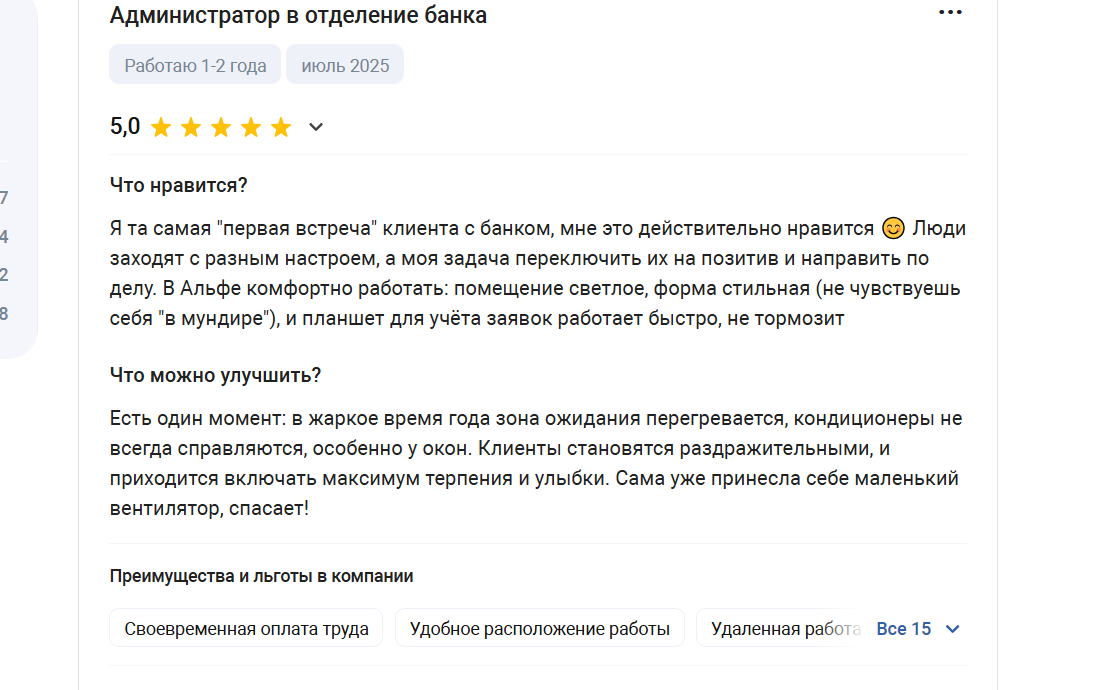Click the fourth yellow rating star
The height and width of the screenshot is (690, 1095).
[x=251, y=127]
